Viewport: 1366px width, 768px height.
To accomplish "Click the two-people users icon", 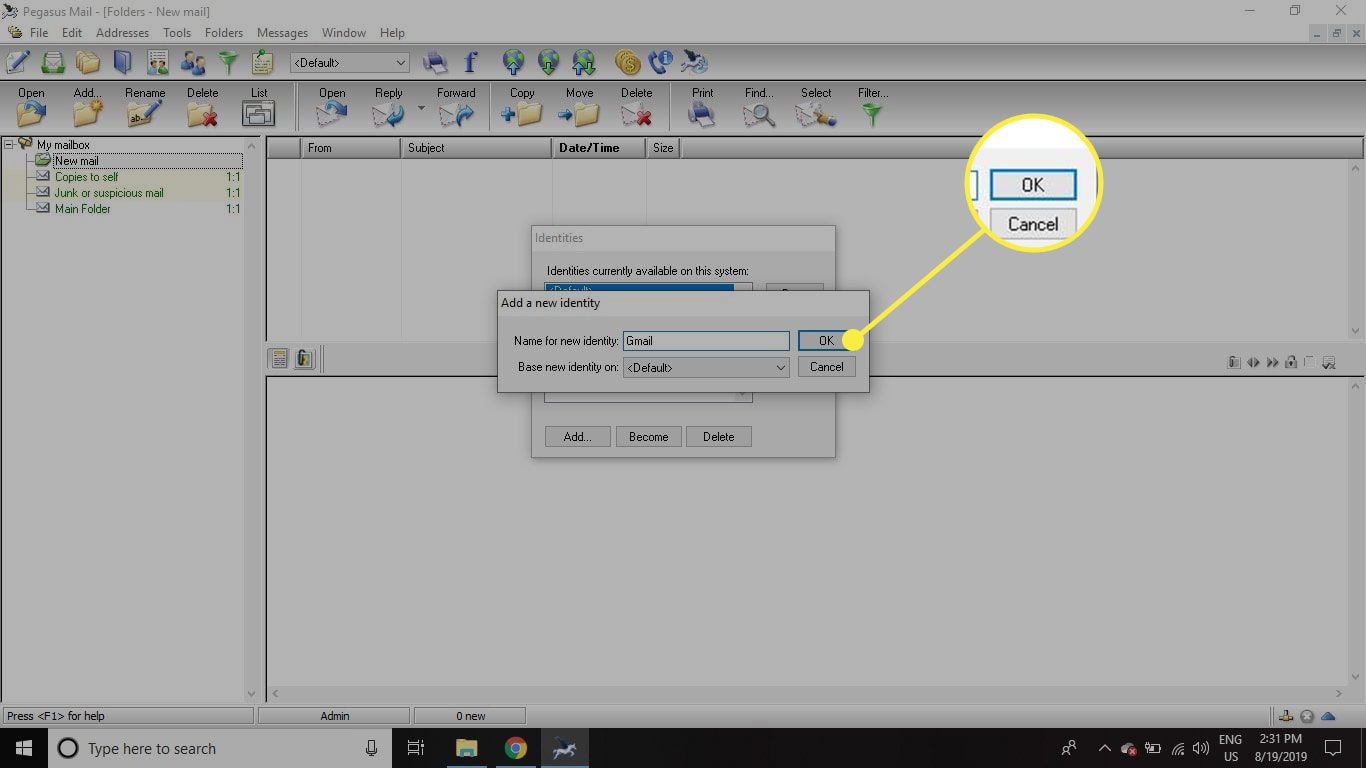I will [x=193, y=63].
